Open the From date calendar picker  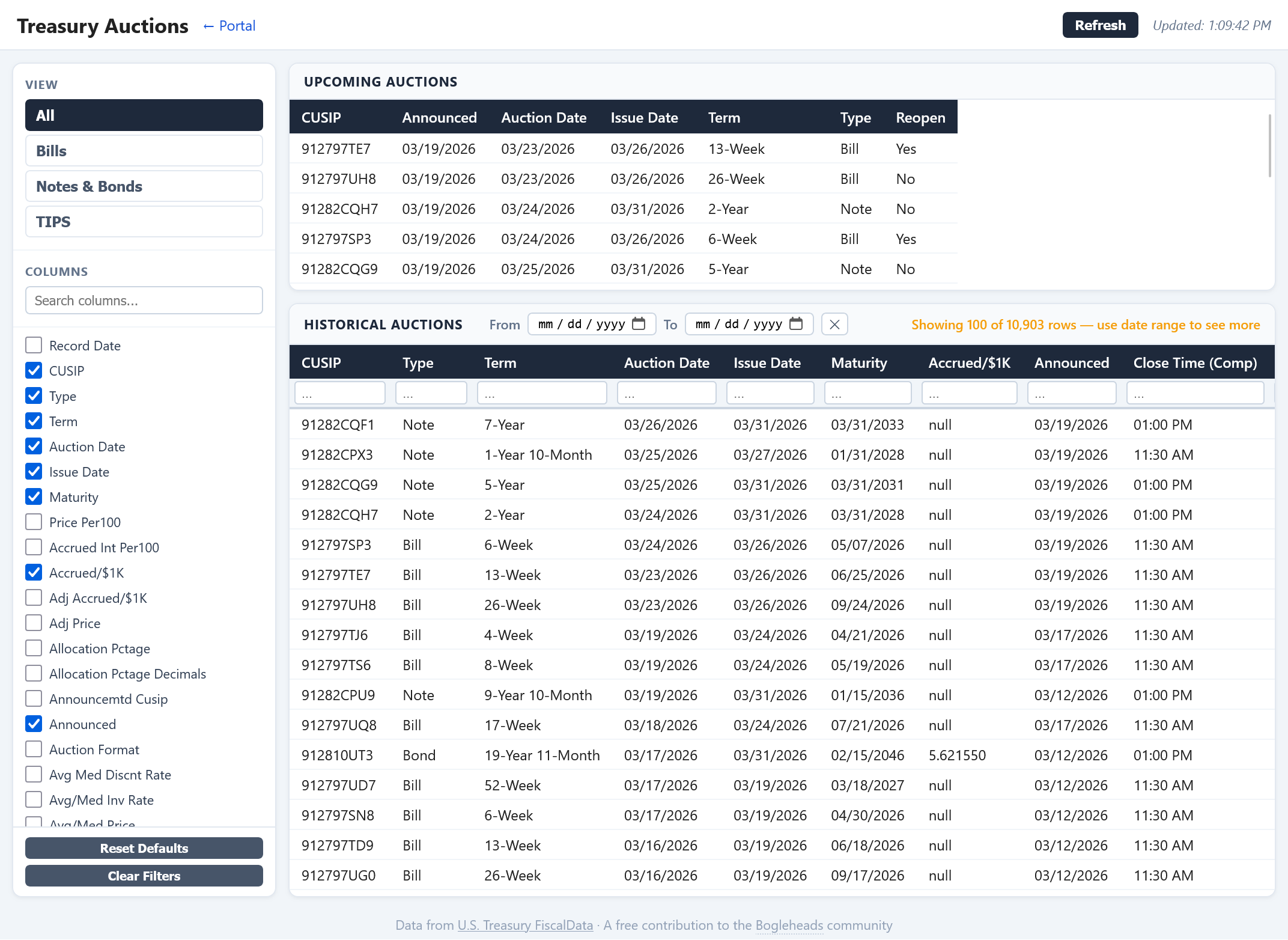click(x=639, y=324)
